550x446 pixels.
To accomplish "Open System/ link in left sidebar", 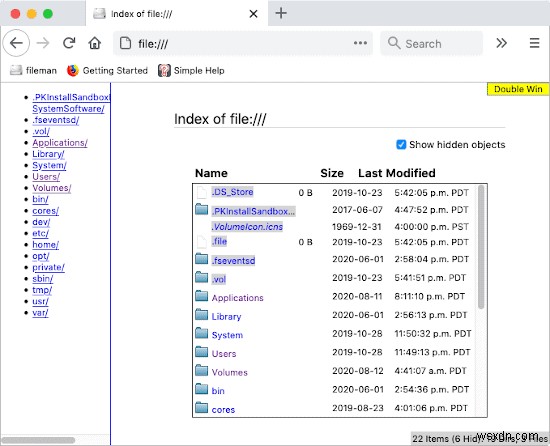I will 49,165.
